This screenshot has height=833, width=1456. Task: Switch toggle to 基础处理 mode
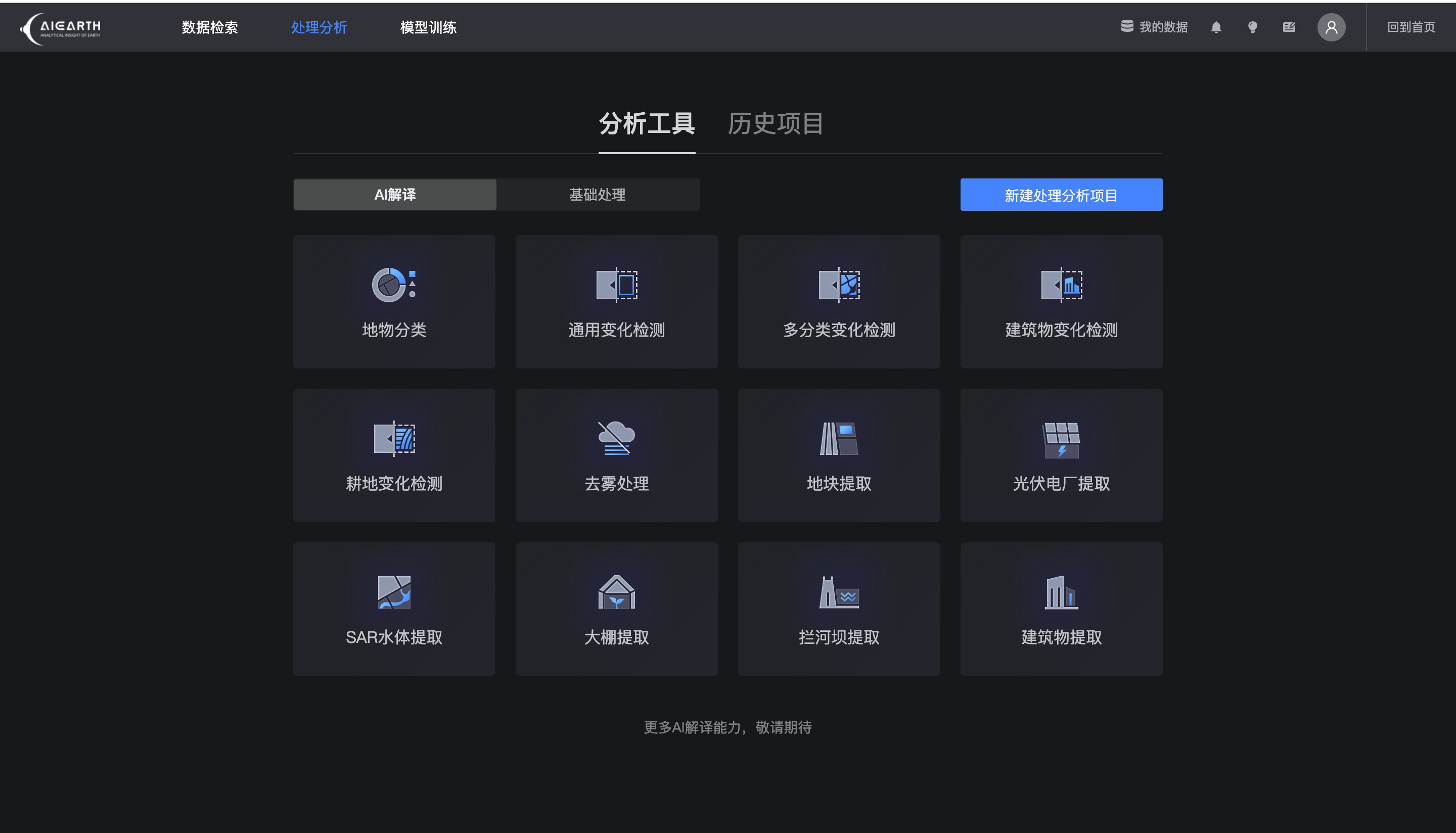pos(597,195)
